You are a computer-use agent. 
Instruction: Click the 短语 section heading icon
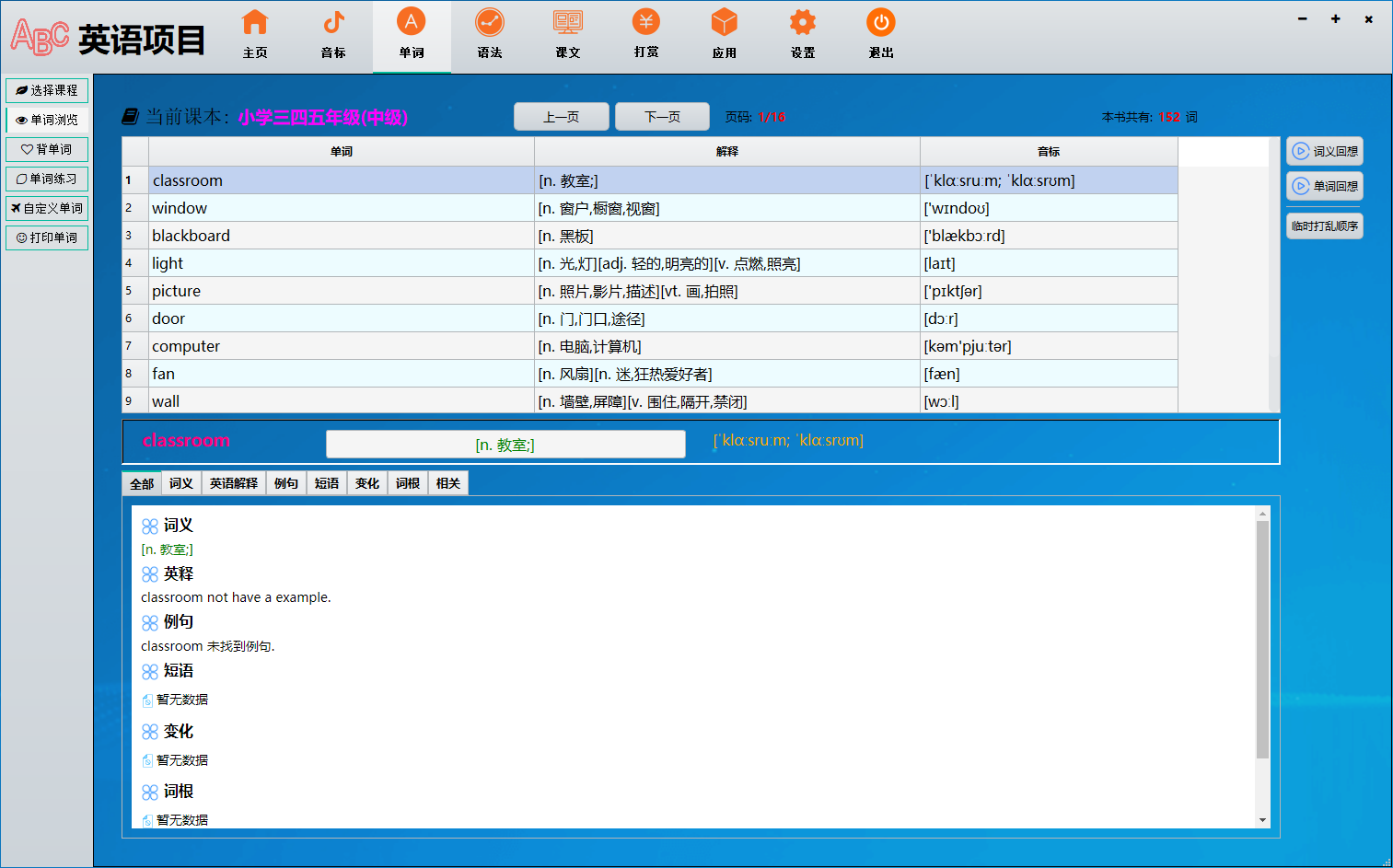(x=150, y=672)
